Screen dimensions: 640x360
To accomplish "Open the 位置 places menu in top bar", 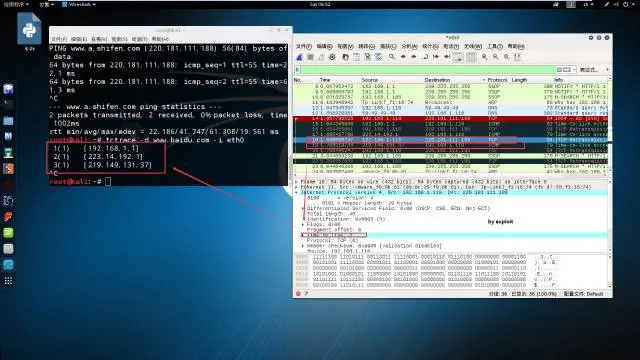I will [x=47, y=4].
